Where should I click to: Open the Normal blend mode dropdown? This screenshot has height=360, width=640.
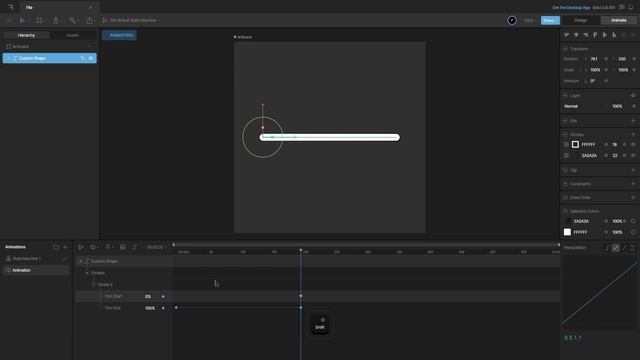point(585,106)
